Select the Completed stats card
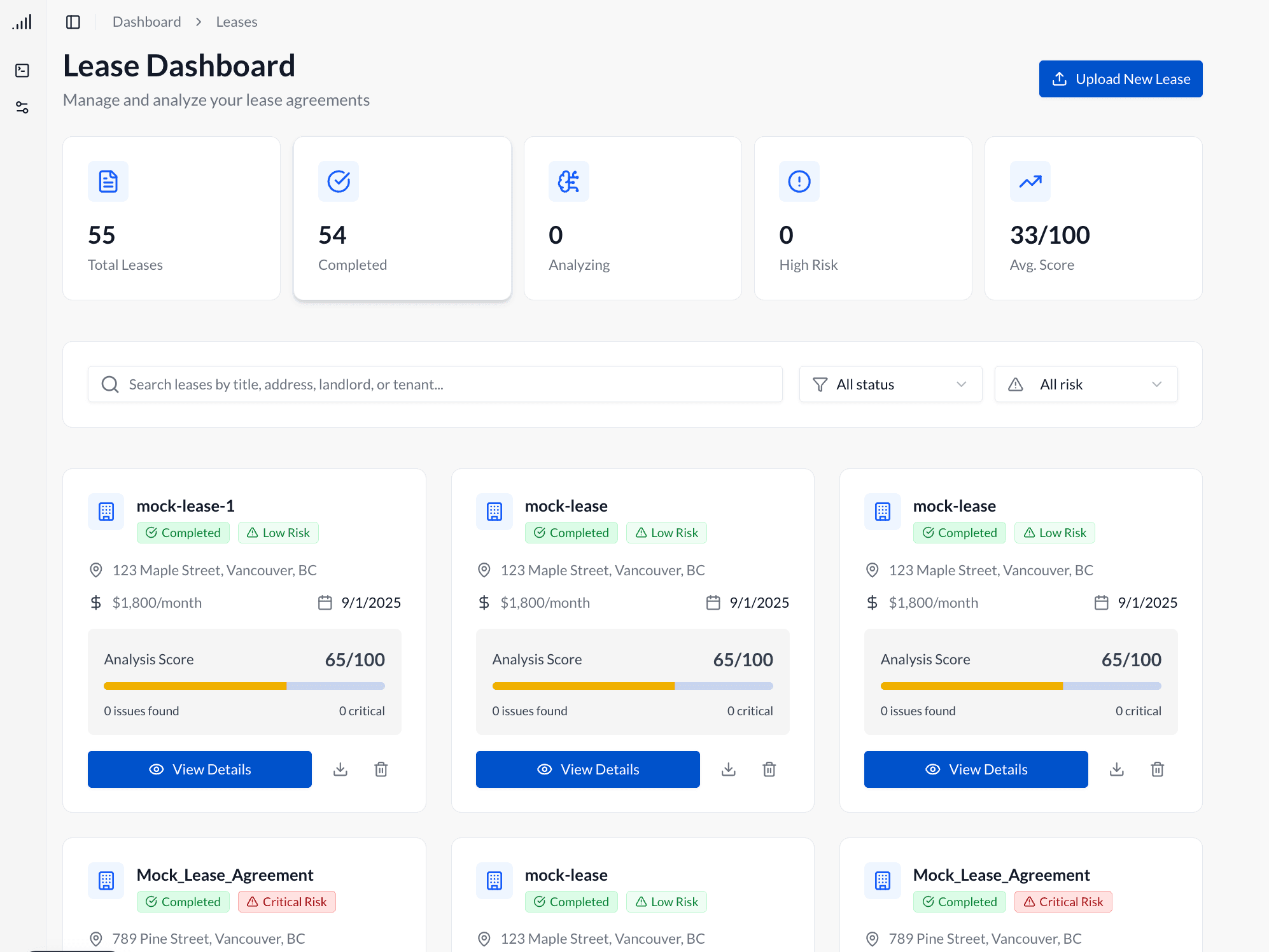 click(x=402, y=218)
